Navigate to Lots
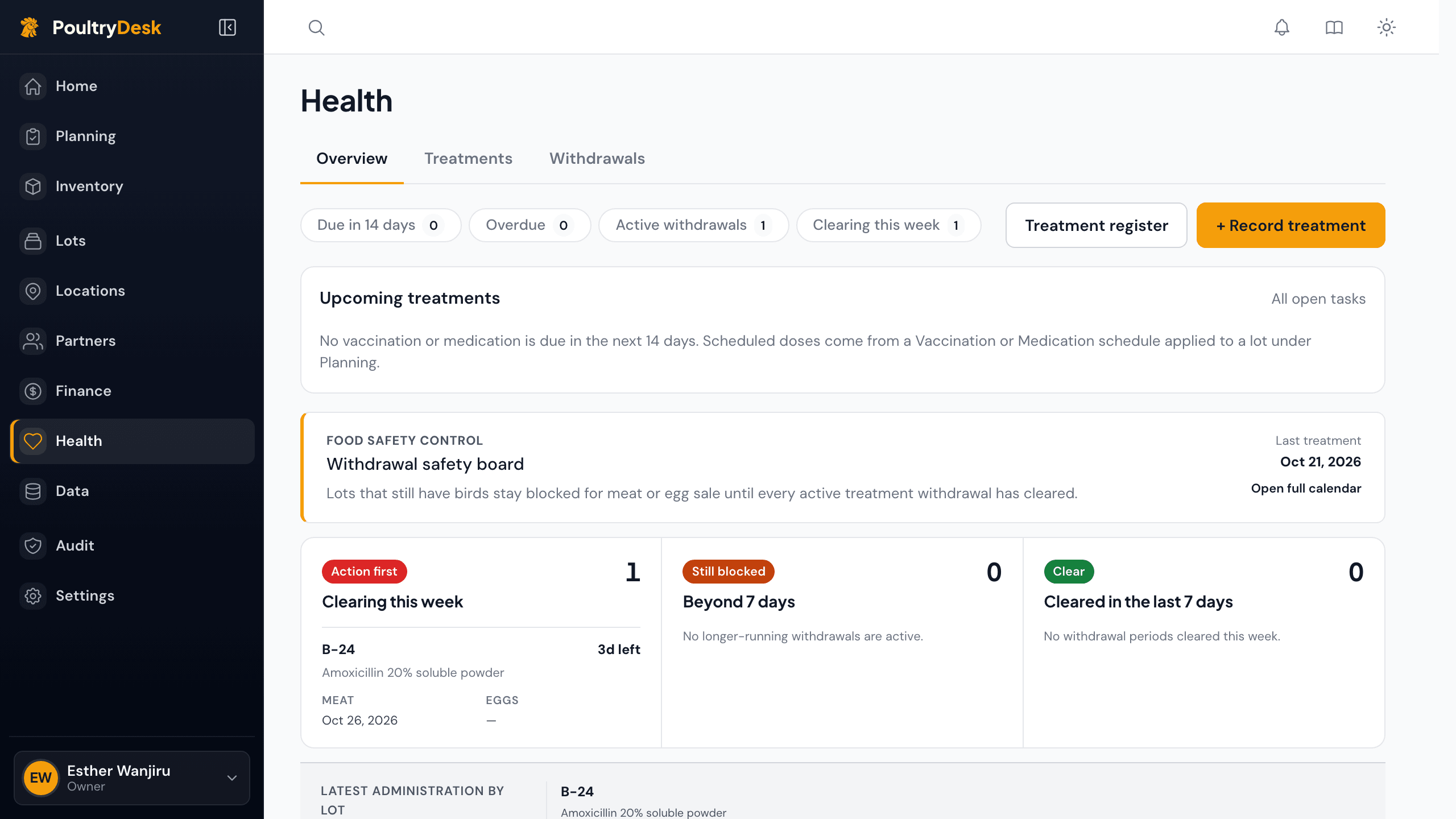1456x819 pixels. pos(132,241)
